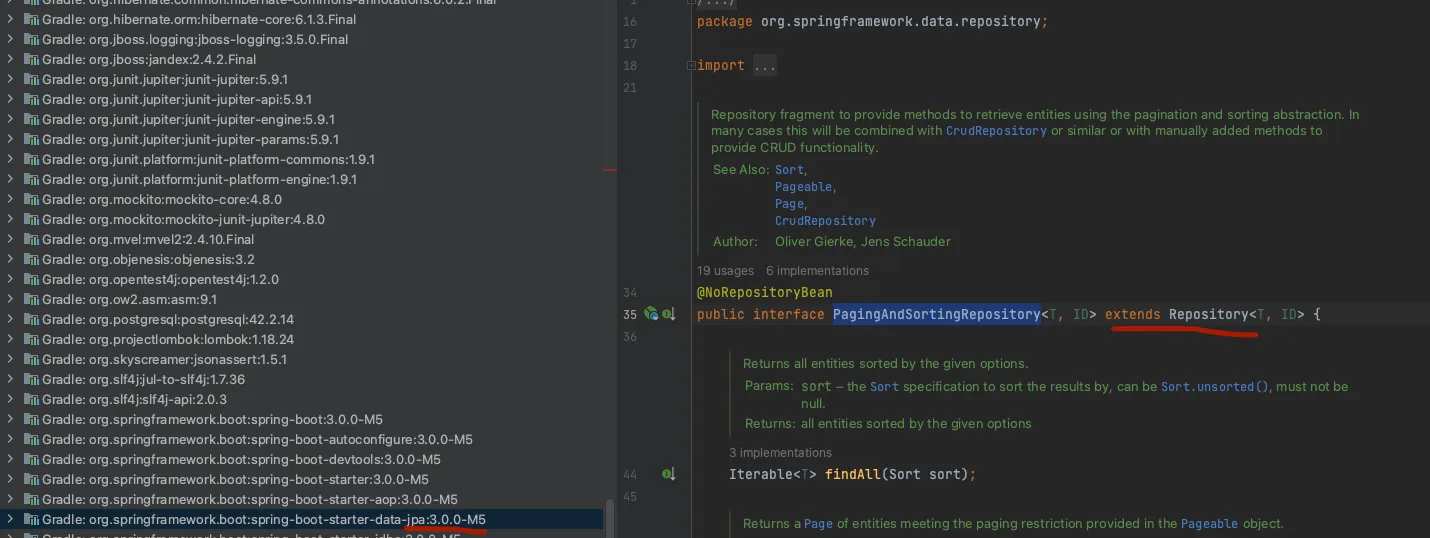
Task: Open the Sort link under See Also
Action: pyautogui.click(x=789, y=170)
